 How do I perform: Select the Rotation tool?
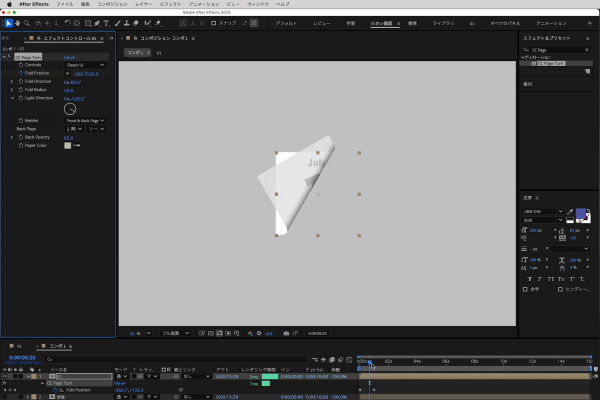(67, 23)
